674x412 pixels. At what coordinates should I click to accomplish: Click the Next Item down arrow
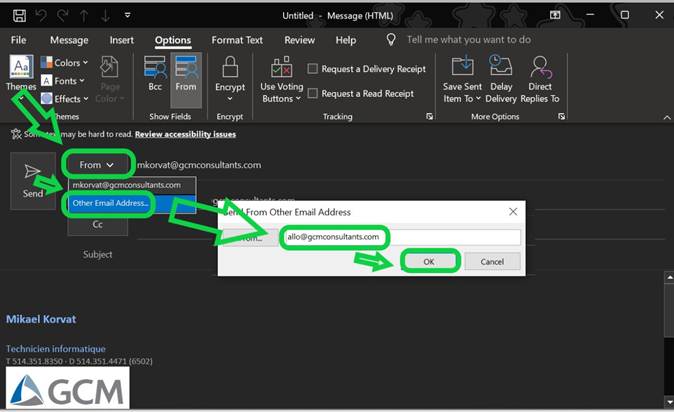pos(105,16)
